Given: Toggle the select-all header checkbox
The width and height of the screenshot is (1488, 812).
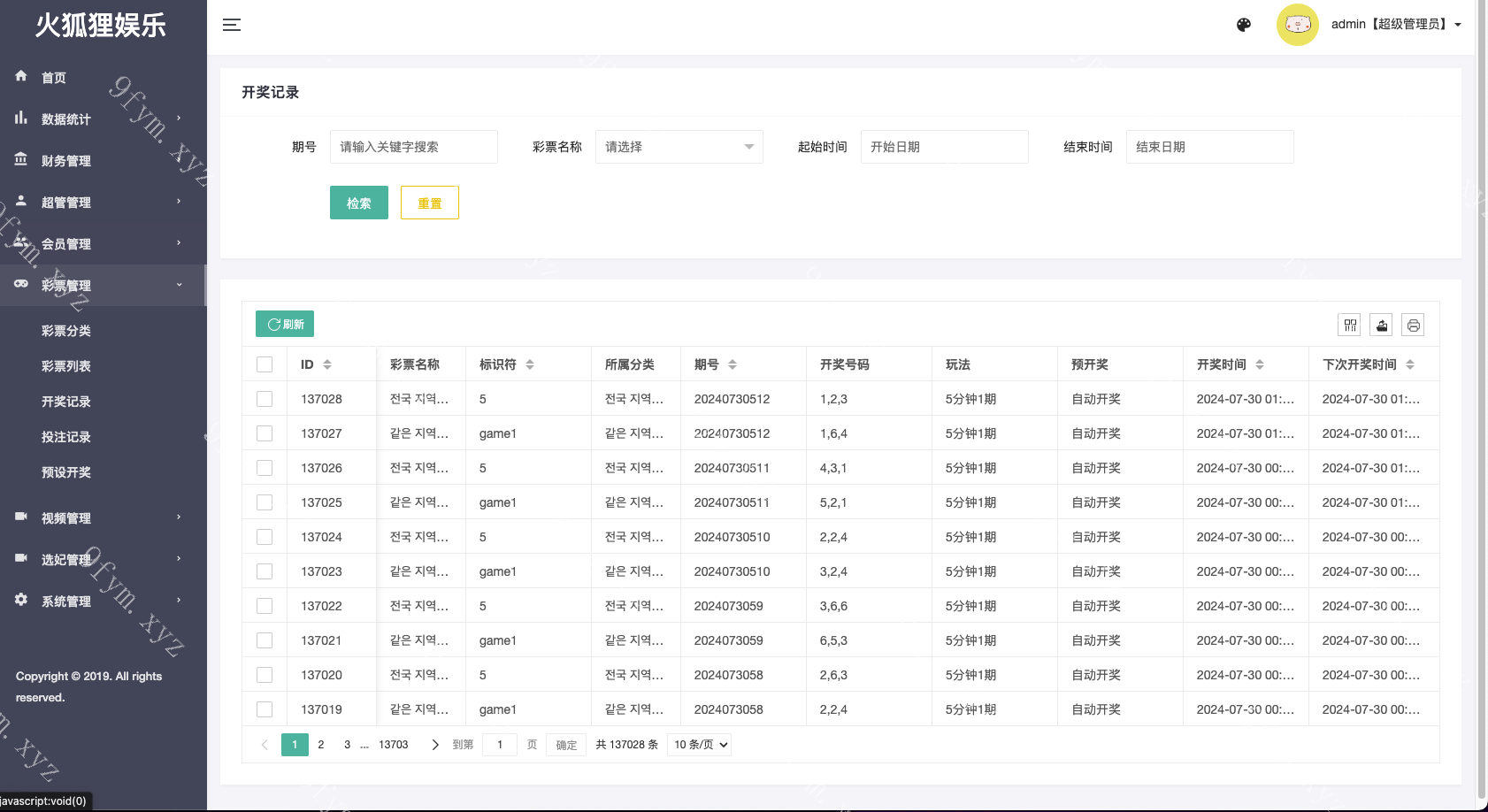Looking at the screenshot, I should [265, 364].
